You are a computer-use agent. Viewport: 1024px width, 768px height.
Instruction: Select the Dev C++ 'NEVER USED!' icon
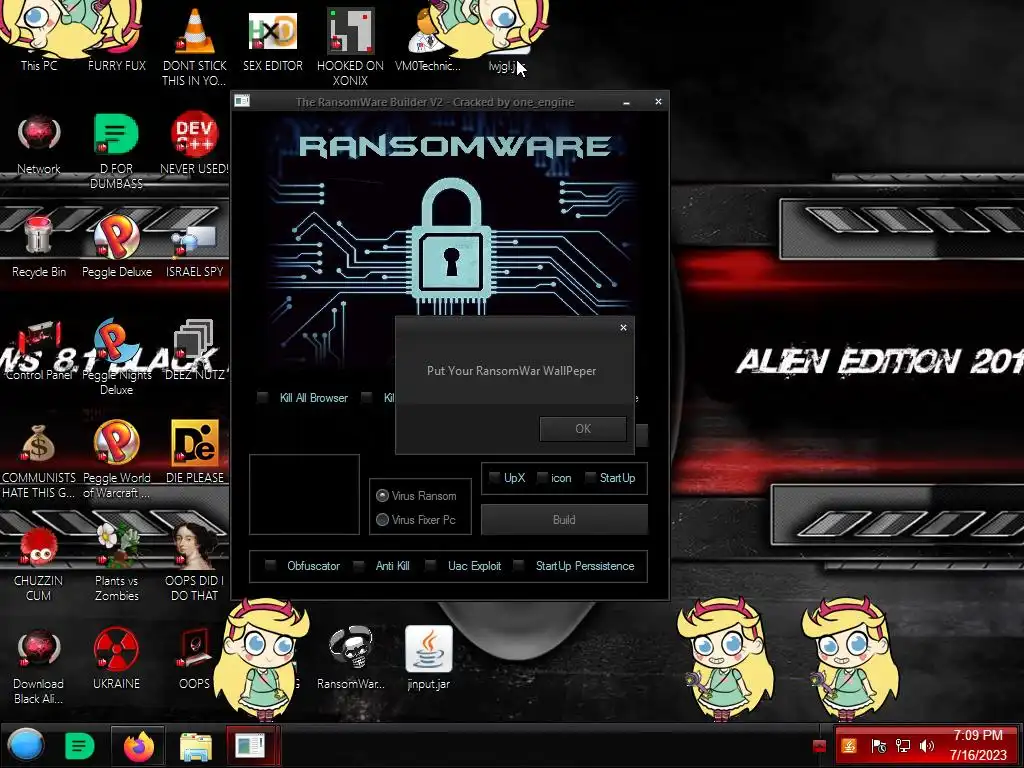(195, 144)
